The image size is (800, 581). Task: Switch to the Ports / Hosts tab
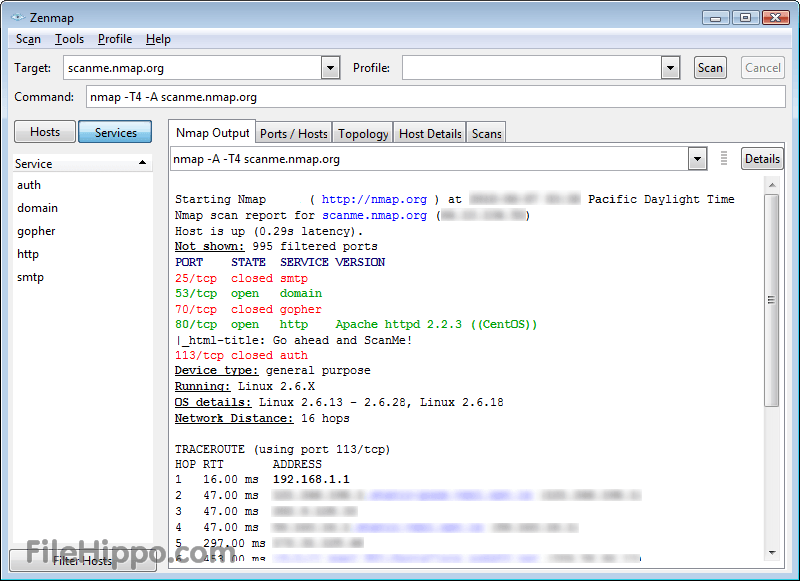[294, 134]
